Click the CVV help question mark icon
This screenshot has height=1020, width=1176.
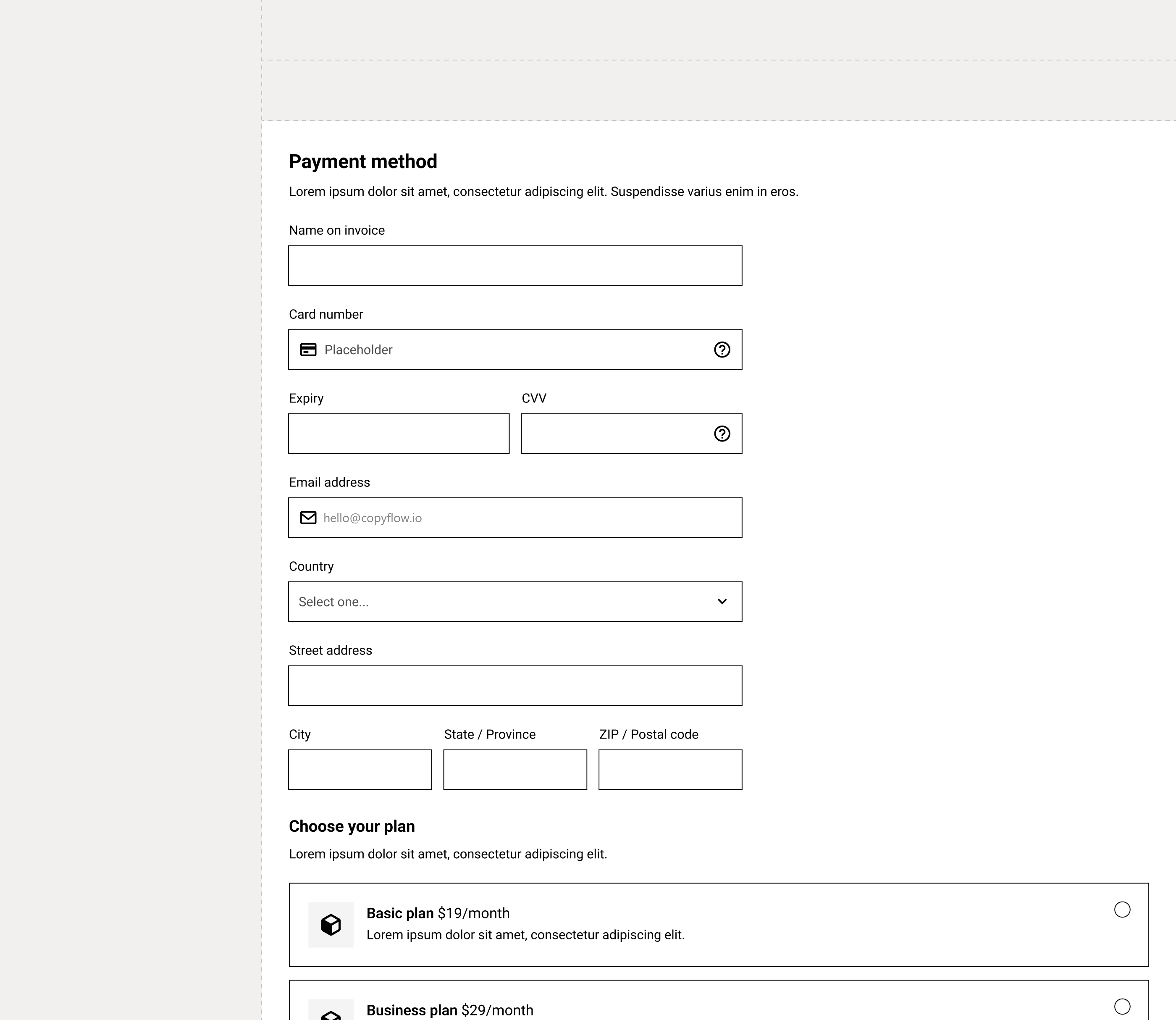722,434
